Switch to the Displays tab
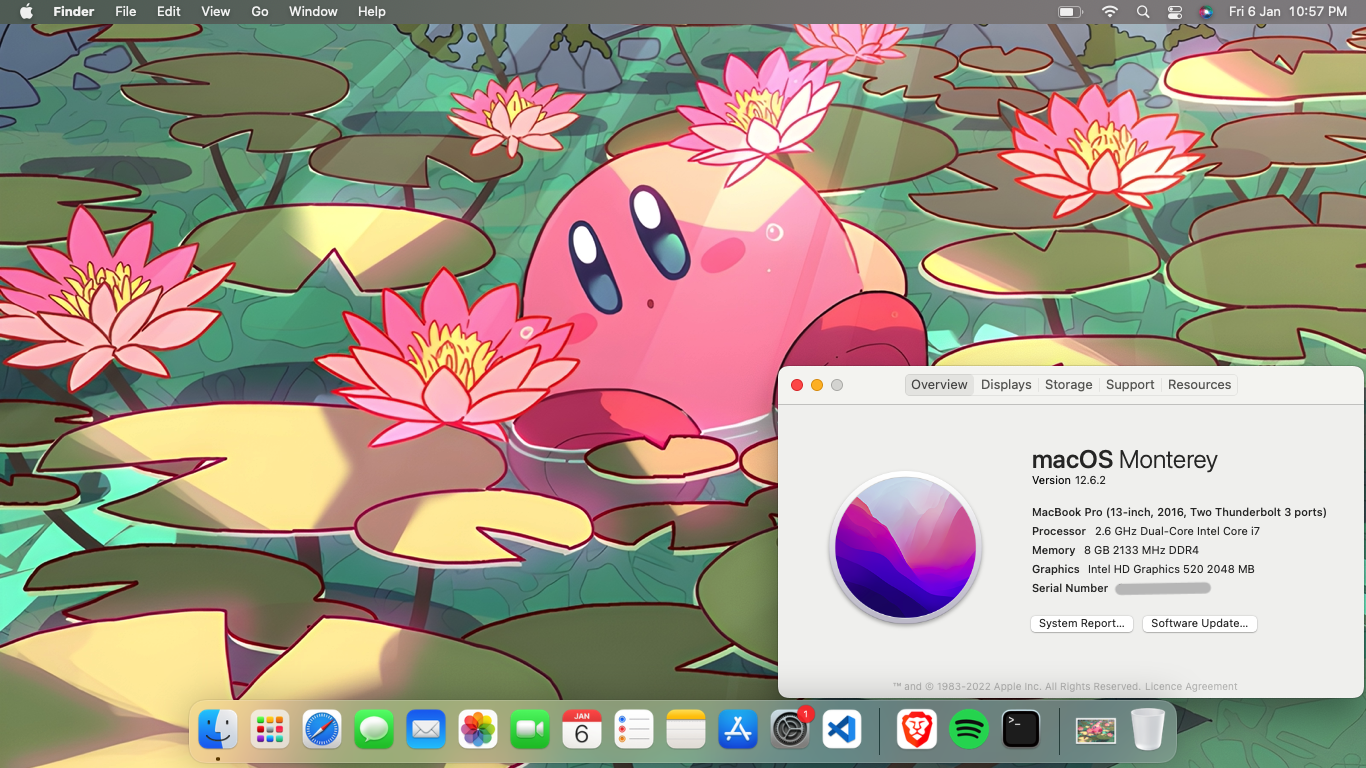The image size is (1366, 768). pos(1006,385)
